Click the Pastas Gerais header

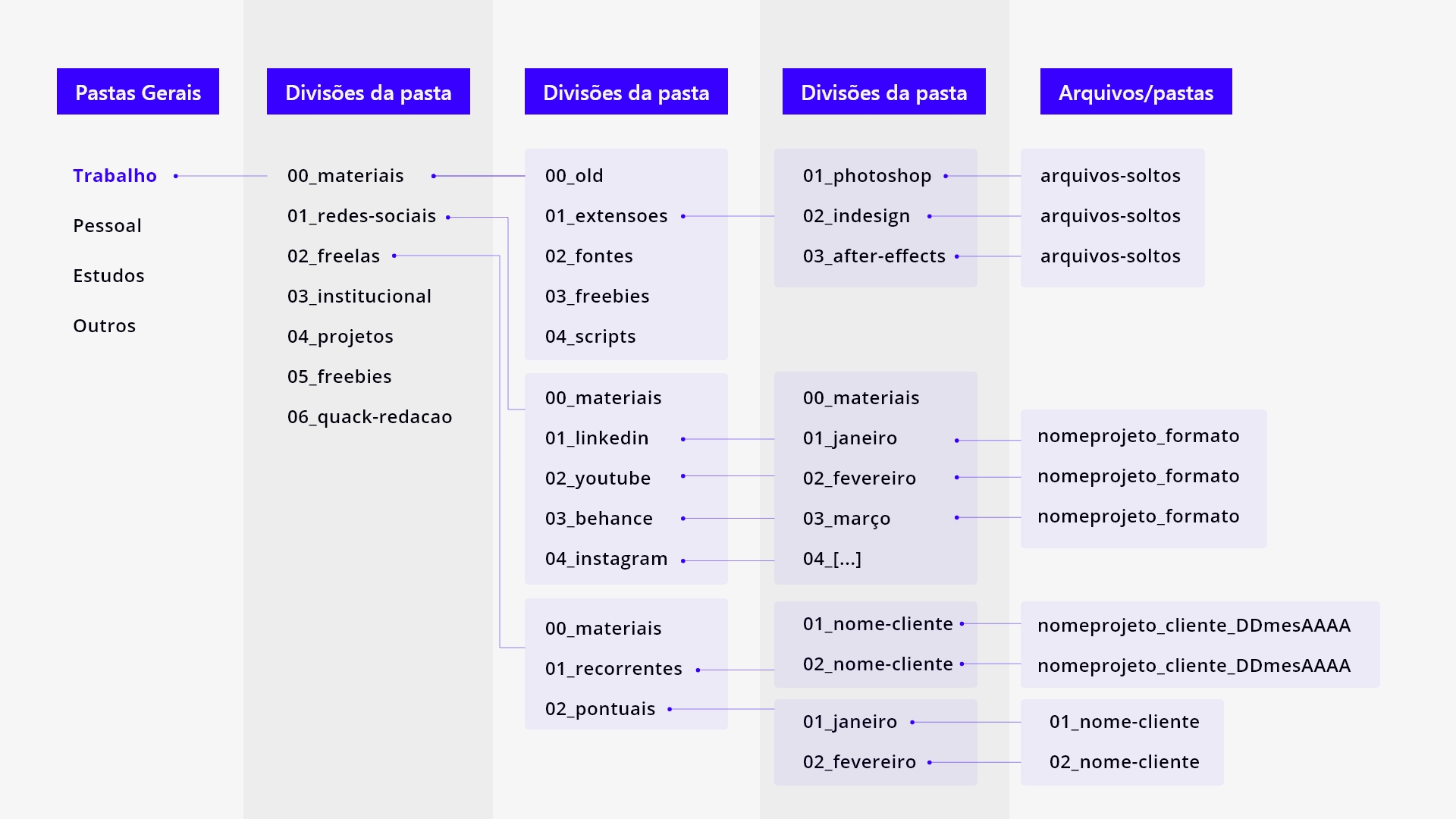pyautogui.click(x=138, y=92)
